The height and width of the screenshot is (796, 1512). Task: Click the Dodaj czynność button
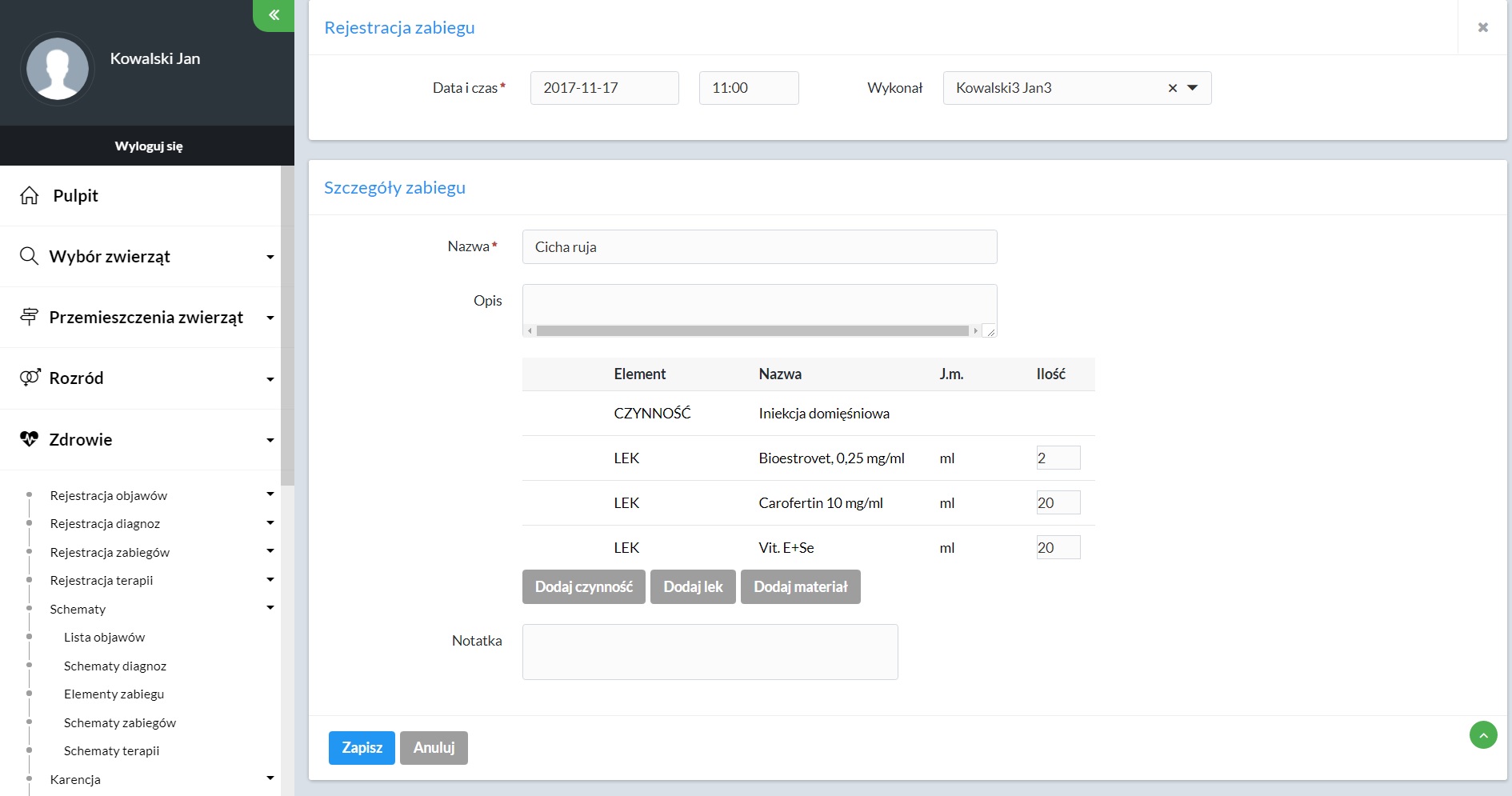point(584,586)
